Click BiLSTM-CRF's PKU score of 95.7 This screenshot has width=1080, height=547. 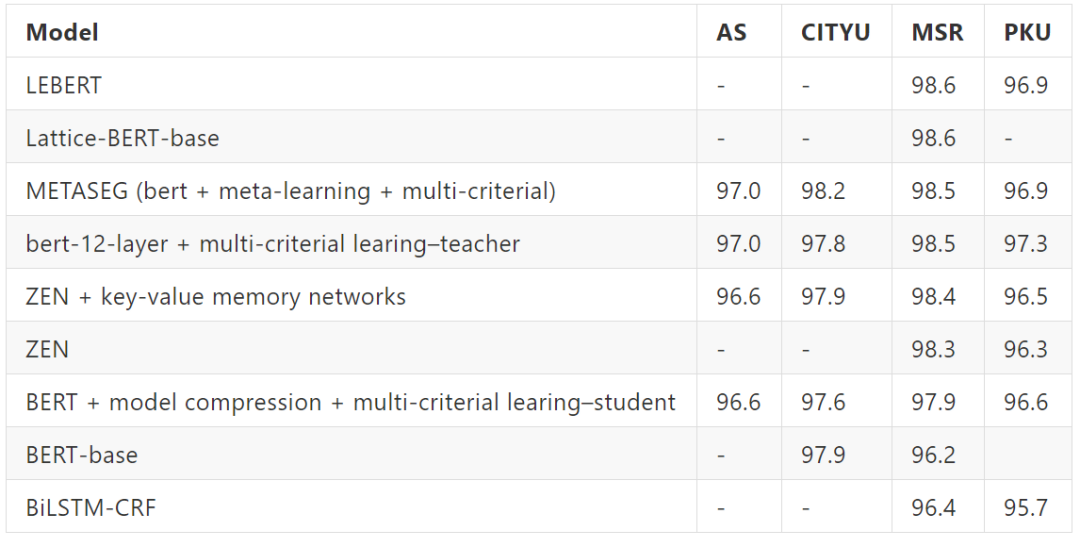tap(1026, 508)
